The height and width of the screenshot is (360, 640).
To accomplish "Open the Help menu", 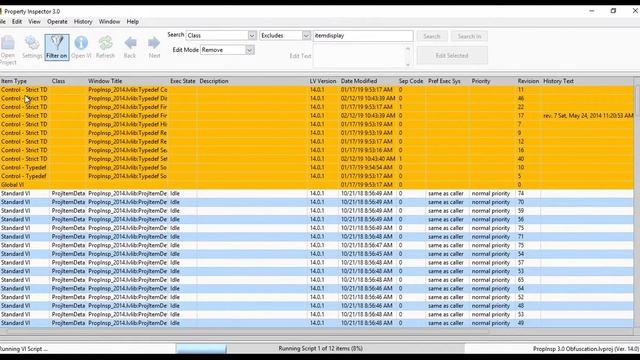I will pyautogui.click(x=133, y=22).
